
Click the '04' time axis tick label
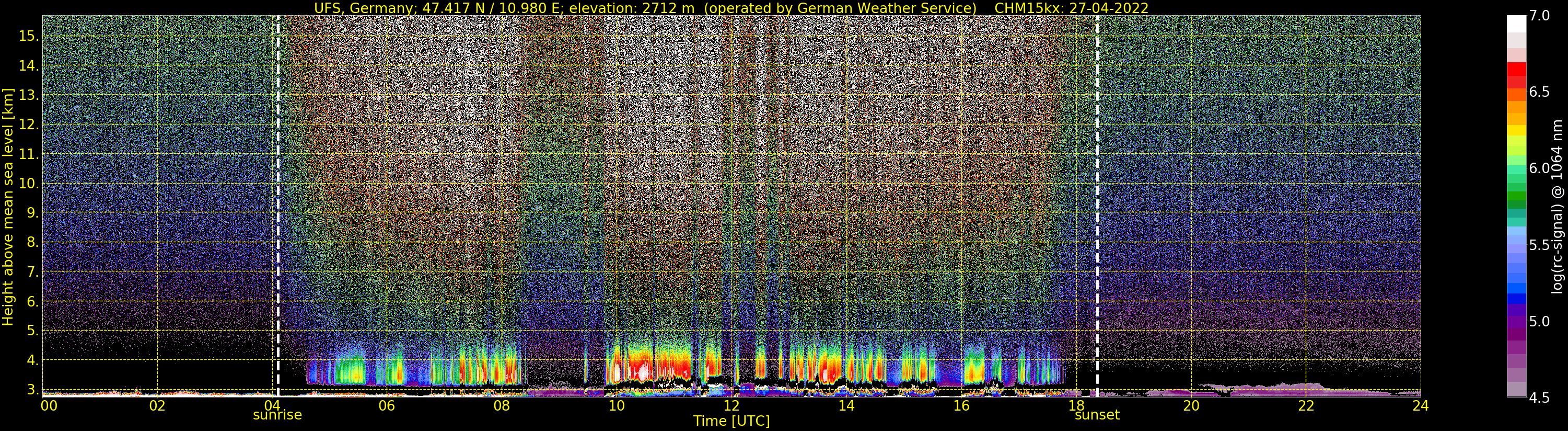272,405
